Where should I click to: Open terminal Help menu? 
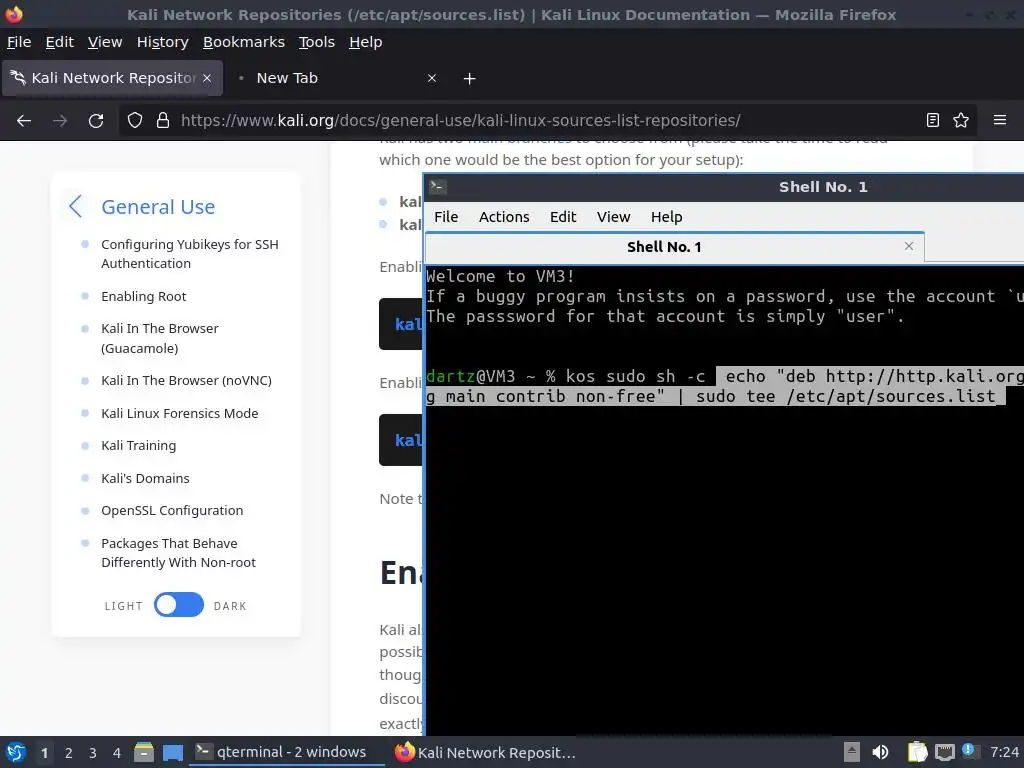click(x=666, y=217)
